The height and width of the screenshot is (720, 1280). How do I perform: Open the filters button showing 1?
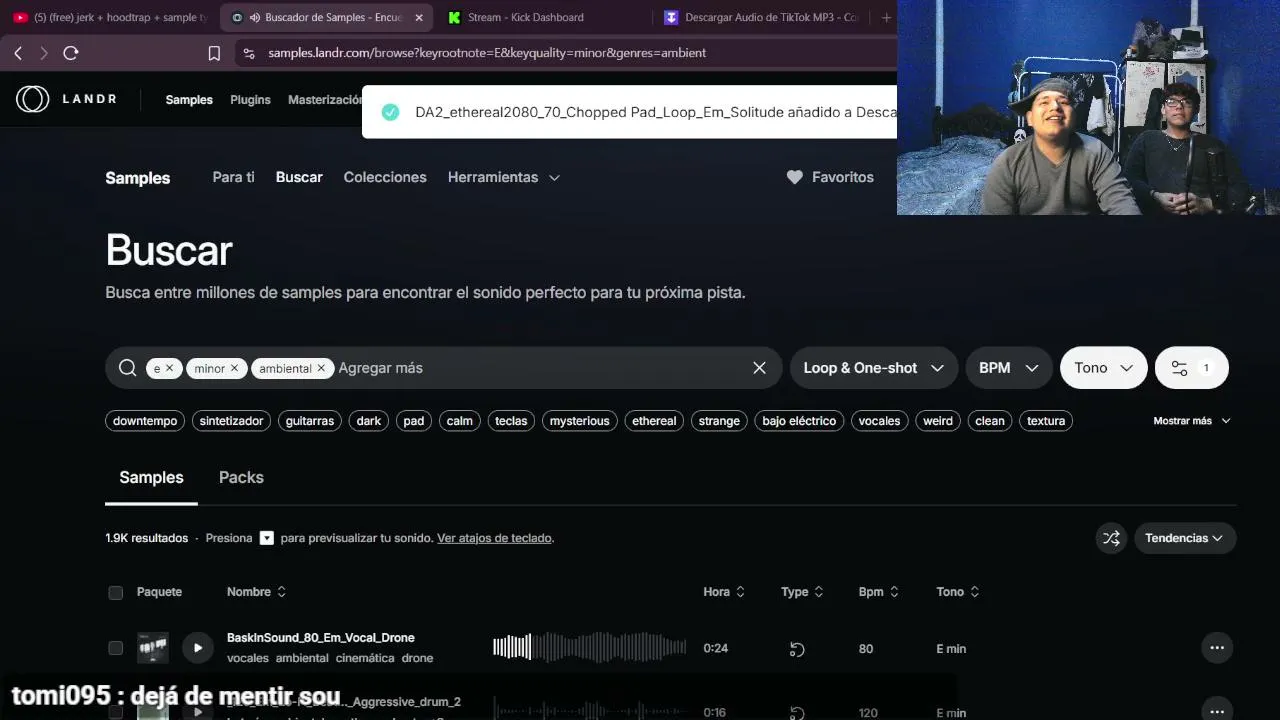pos(1191,368)
